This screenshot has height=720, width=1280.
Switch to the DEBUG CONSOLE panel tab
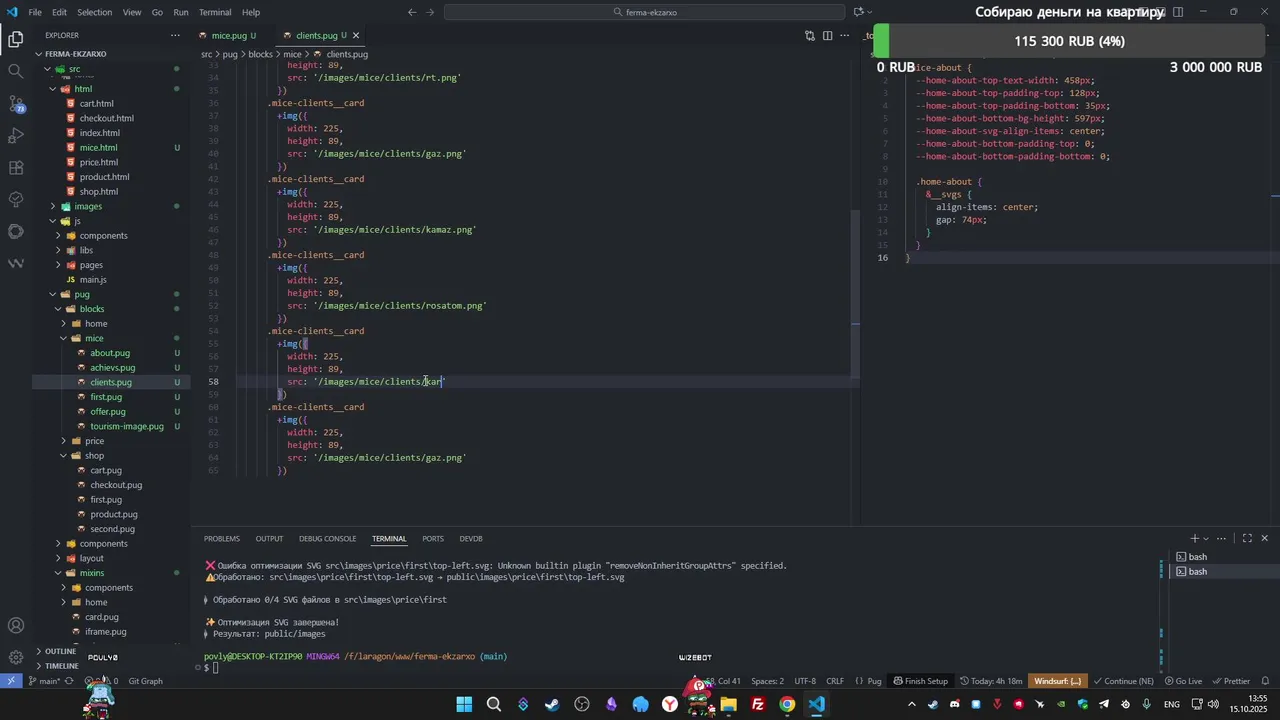pyautogui.click(x=327, y=539)
